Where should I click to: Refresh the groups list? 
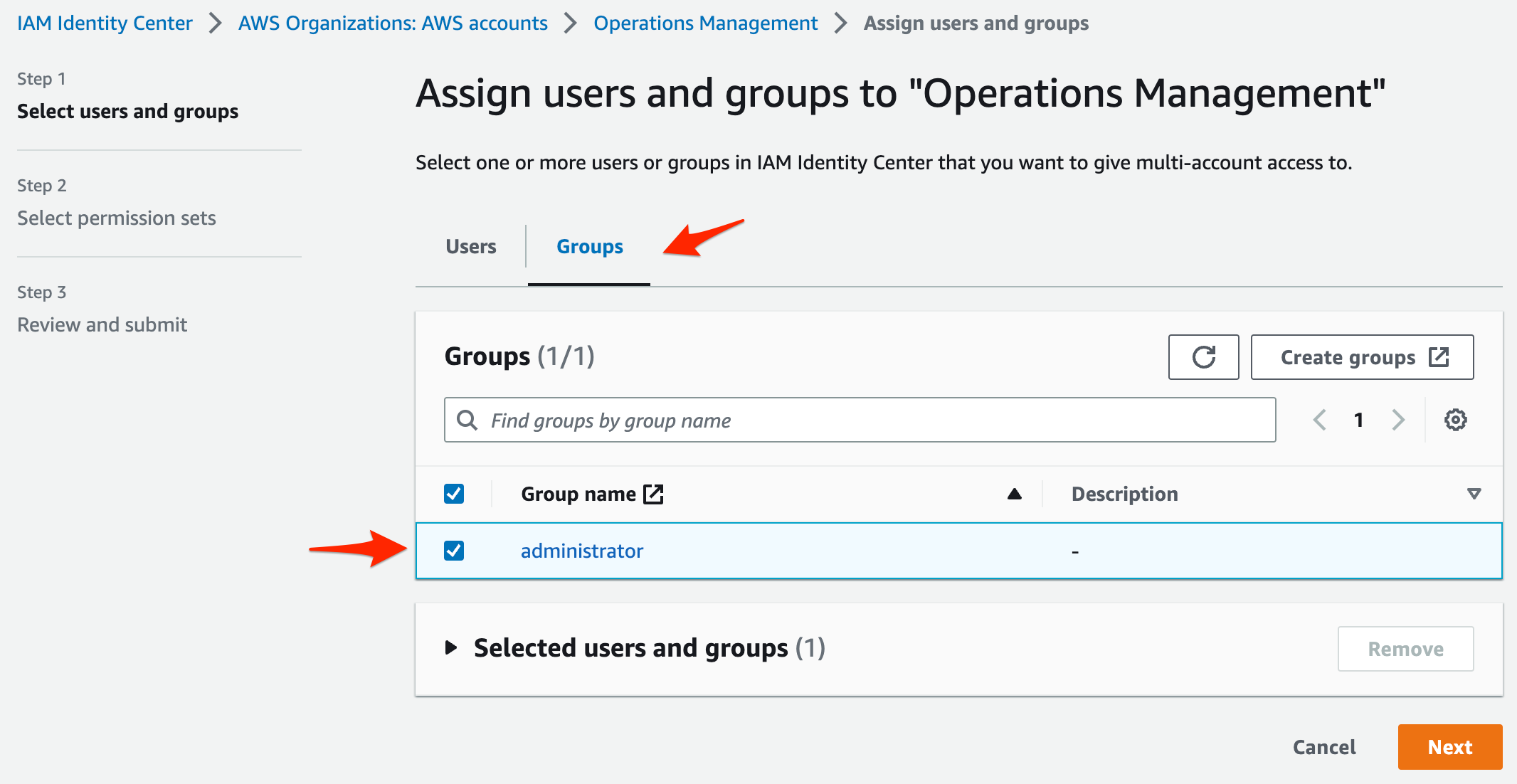click(x=1203, y=357)
